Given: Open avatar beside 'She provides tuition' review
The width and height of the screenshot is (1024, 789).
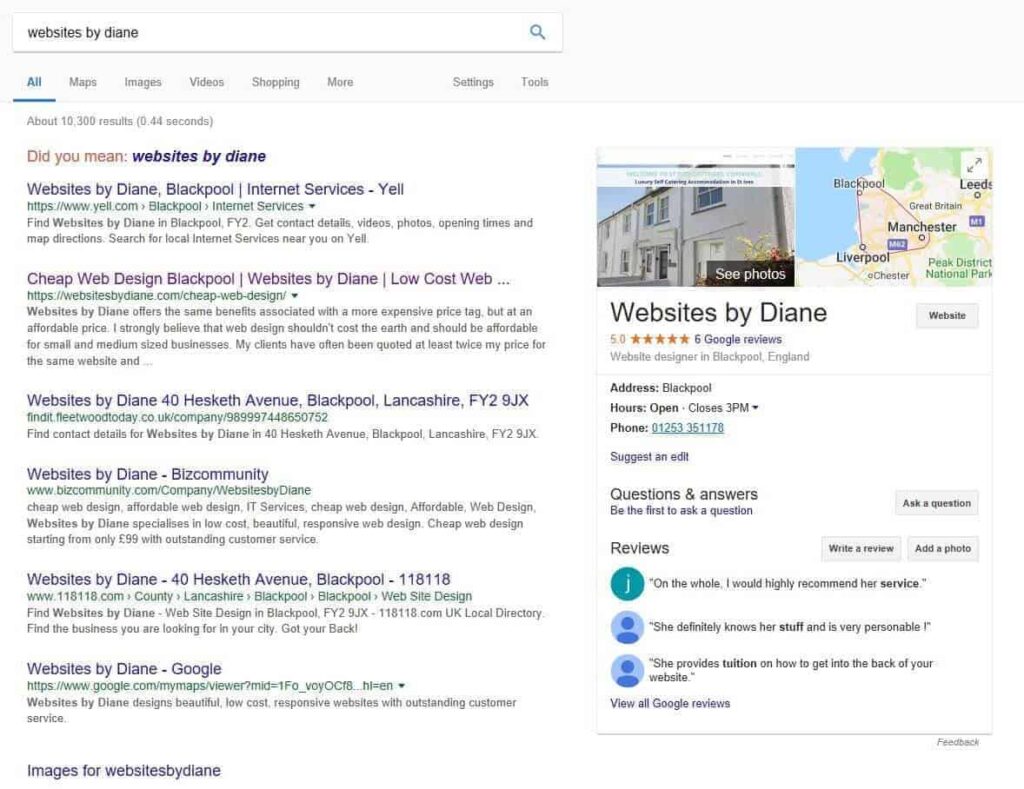Looking at the screenshot, I should click(x=627, y=670).
